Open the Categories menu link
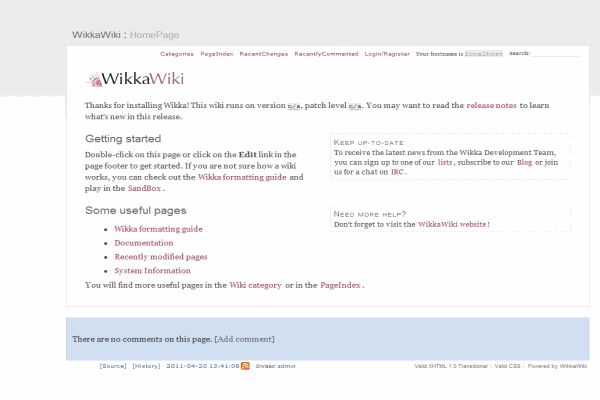 [x=177, y=54]
